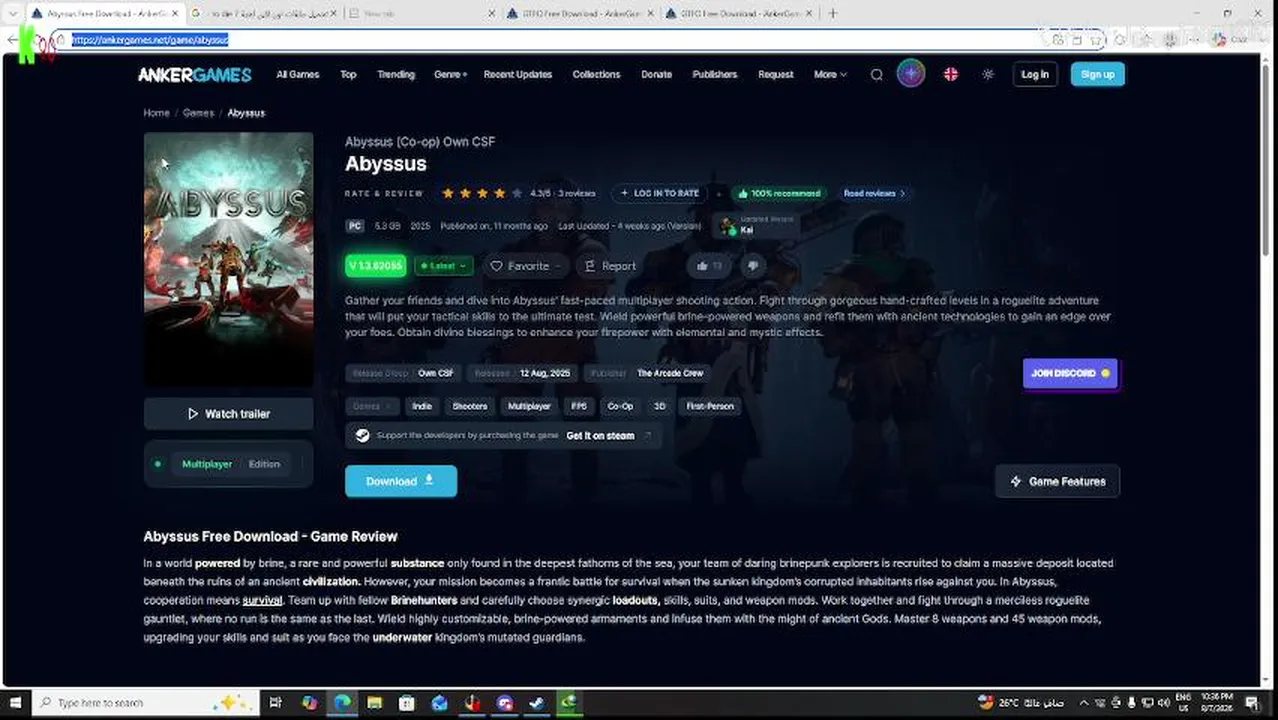1278x720 pixels.
Task: Open All Games in navigation
Action: (x=298, y=74)
